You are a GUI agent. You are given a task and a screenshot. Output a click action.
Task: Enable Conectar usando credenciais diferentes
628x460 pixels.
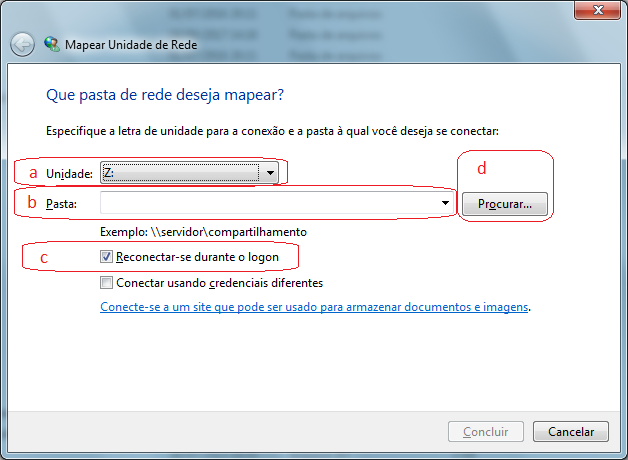(x=107, y=283)
